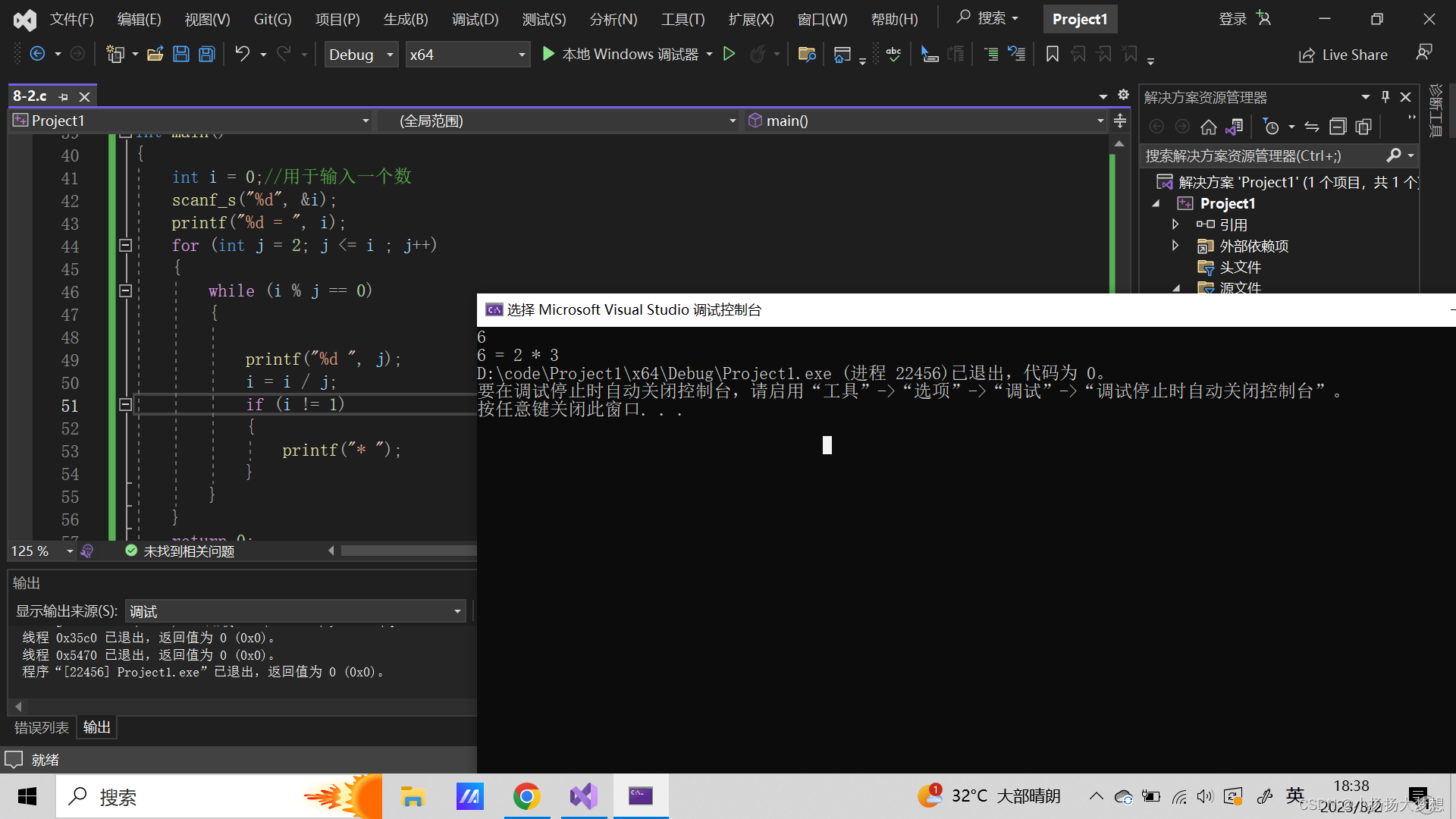Collapse the if block at line 51
Image resolution: width=1456 pixels, height=819 pixels.
[126, 404]
